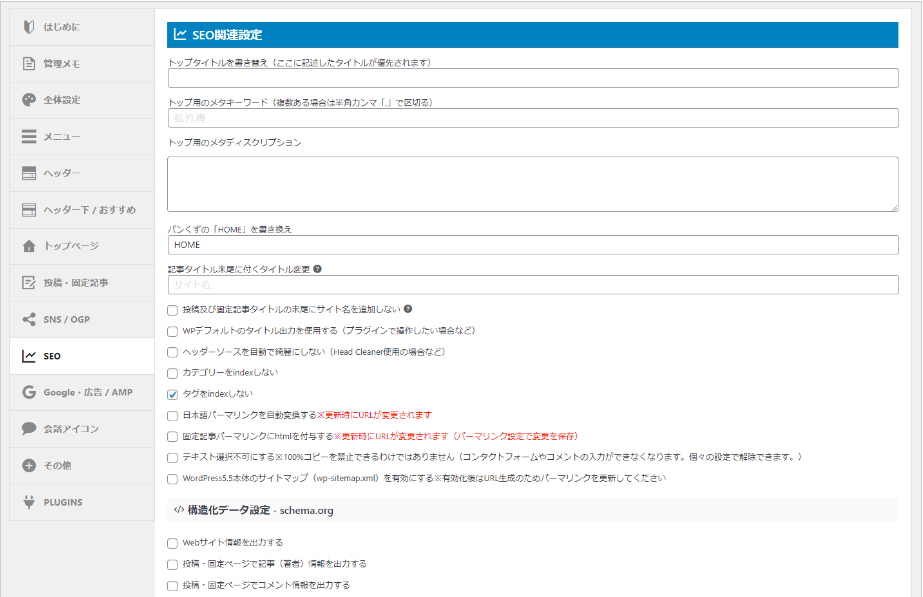Click the share icon beside SNS / OGP
This screenshot has width=923, height=597.
point(29,319)
